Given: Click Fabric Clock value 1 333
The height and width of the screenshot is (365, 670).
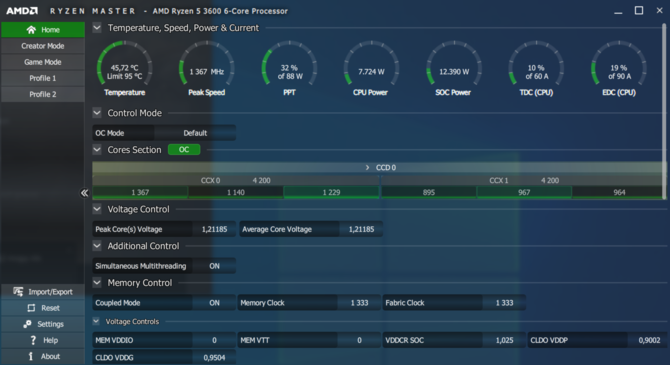Looking at the screenshot, I should [x=504, y=303].
